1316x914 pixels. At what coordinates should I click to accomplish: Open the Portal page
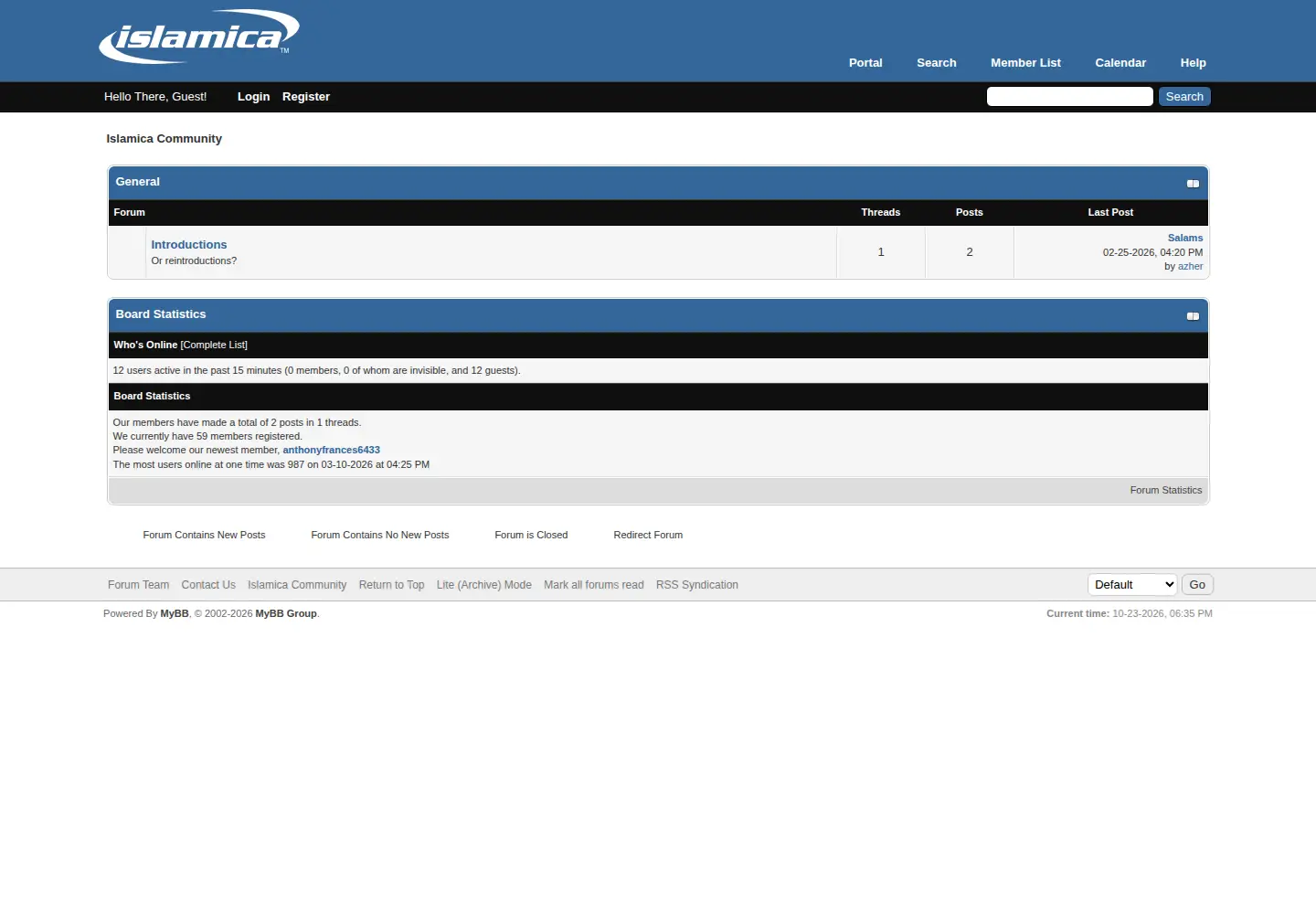click(865, 63)
